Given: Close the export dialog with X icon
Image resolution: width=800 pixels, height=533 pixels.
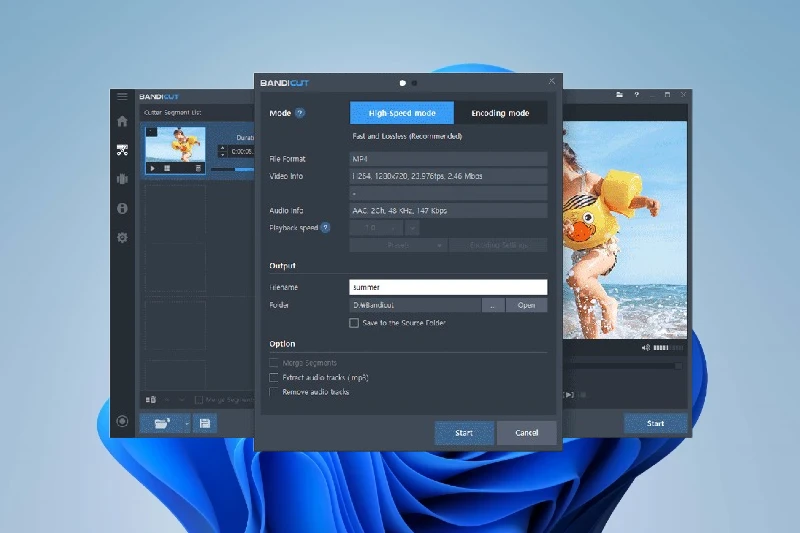Looking at the screenshot, I should [x=552, y=81].
